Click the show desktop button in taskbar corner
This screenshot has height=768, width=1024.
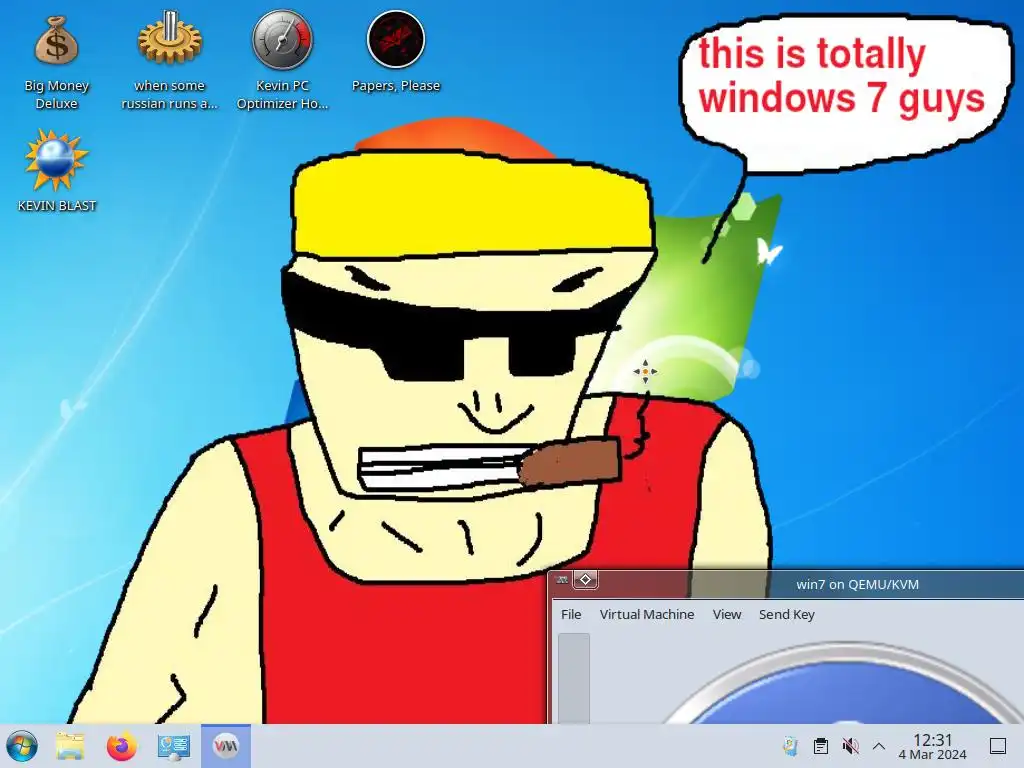point(998,746)
